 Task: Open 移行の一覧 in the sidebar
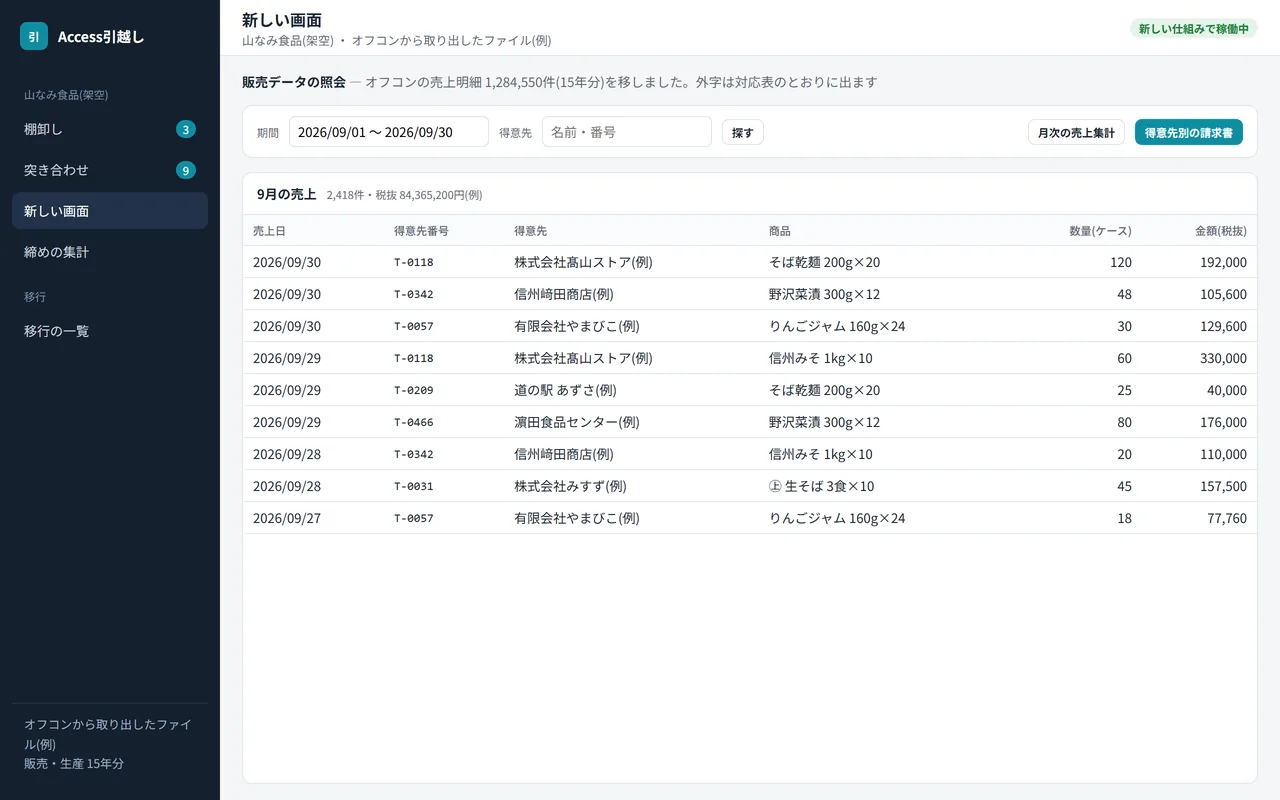pos(110,330)
